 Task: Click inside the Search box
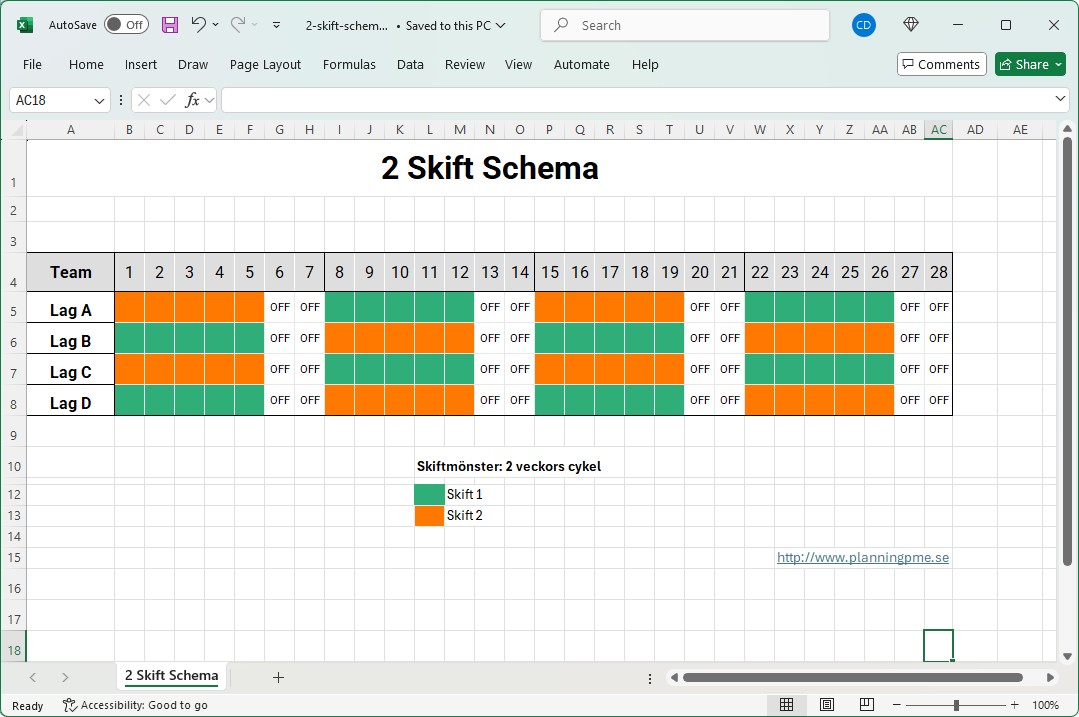[685, 25]
